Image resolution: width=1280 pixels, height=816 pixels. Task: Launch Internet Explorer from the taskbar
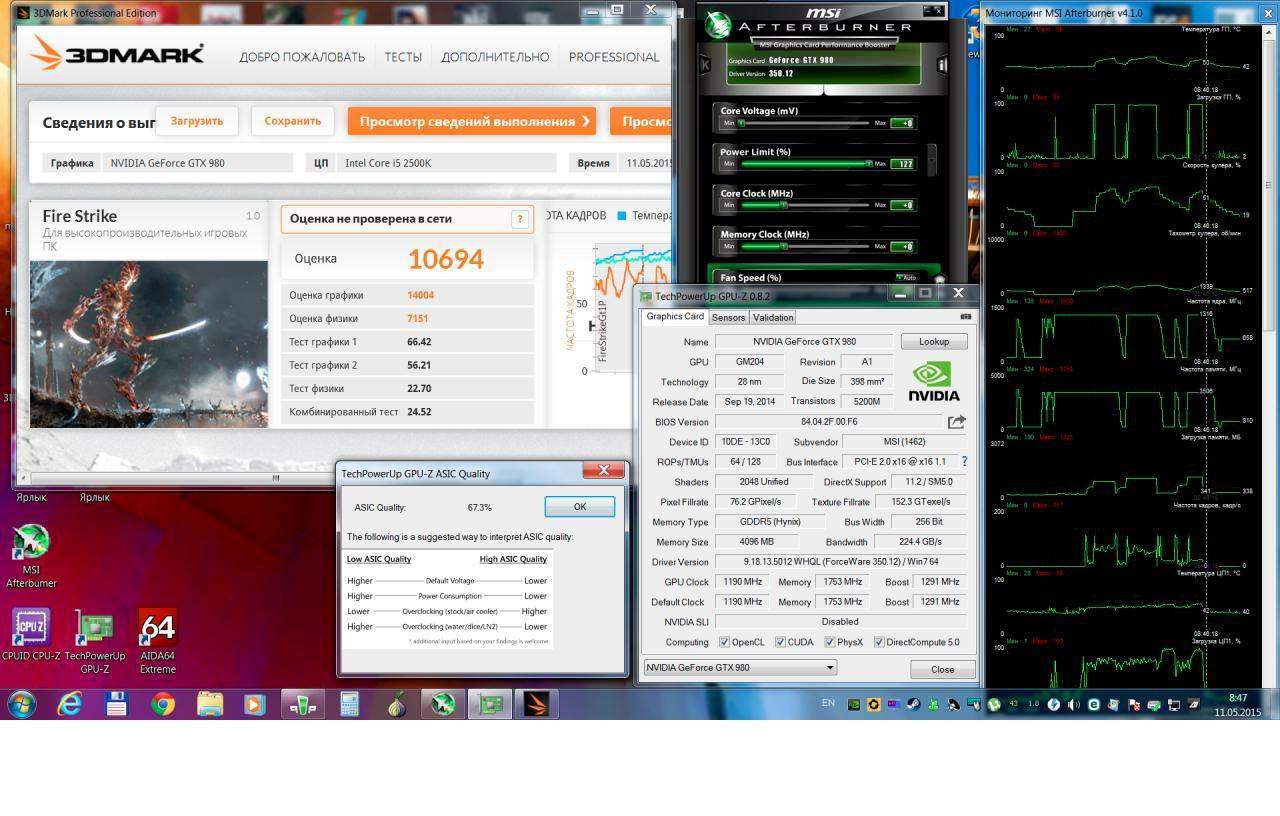pos(69,704)
